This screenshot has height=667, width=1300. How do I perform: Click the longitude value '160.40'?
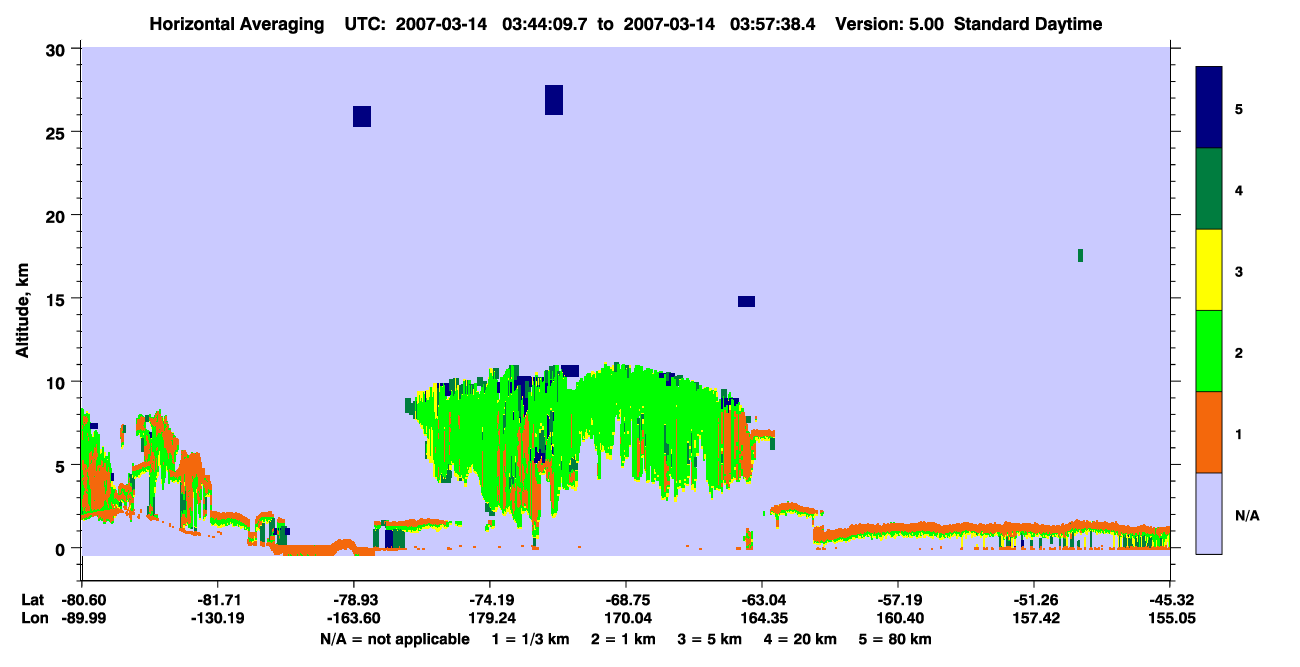click(x=898, y=618)
